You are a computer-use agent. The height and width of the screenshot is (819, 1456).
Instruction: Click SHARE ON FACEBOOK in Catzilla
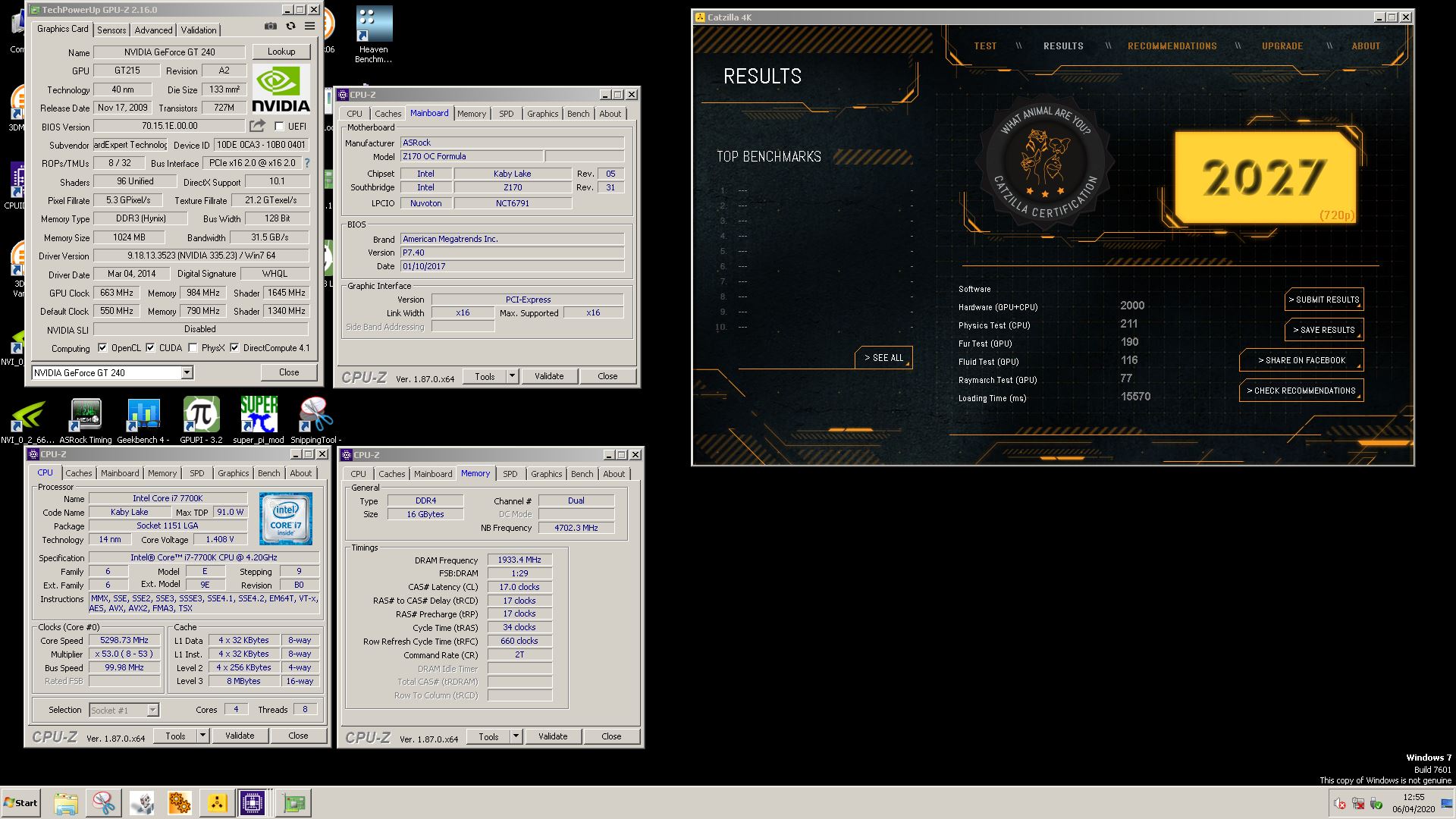[1301, 360]
